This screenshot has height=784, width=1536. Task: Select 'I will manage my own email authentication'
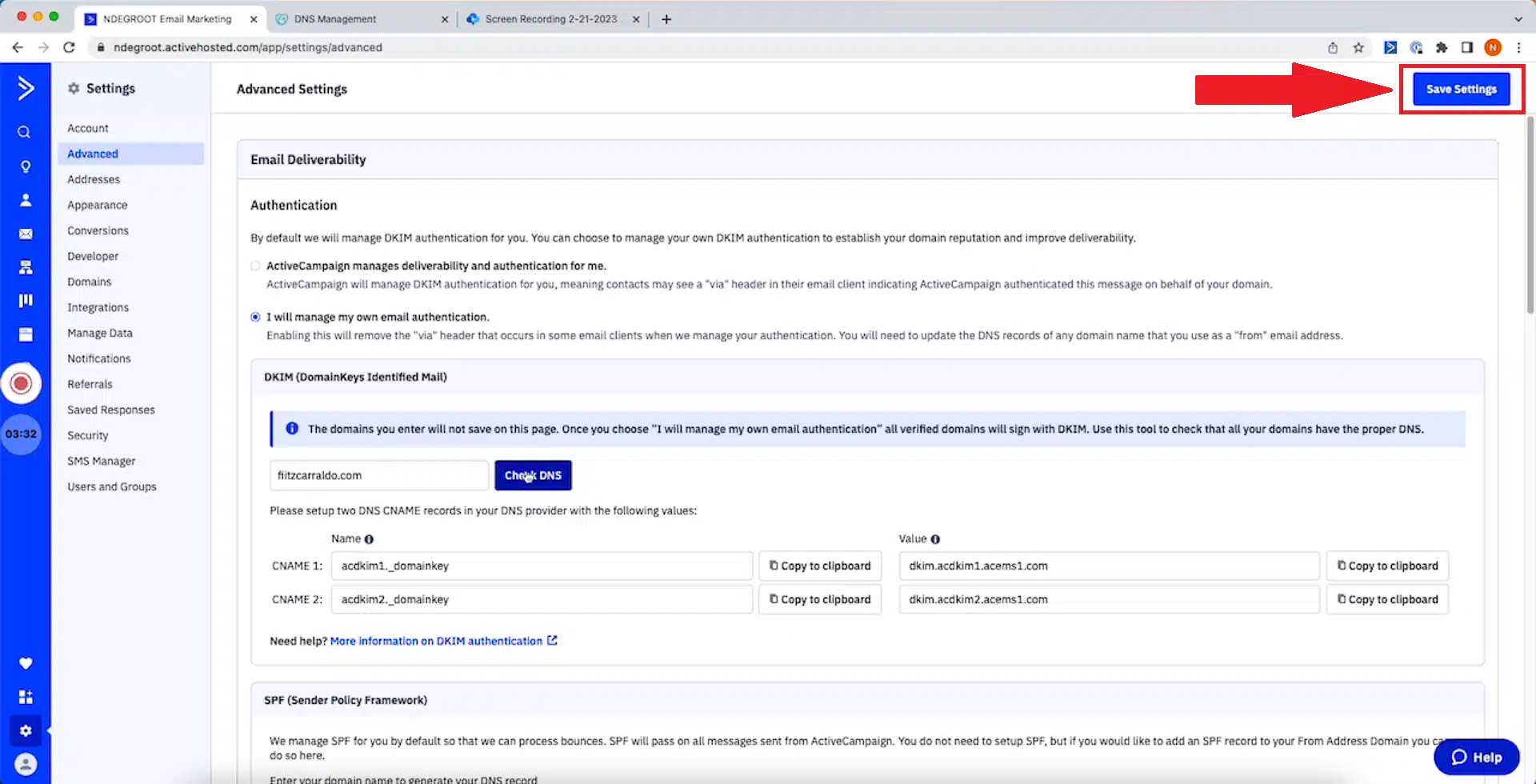point(255,317)
